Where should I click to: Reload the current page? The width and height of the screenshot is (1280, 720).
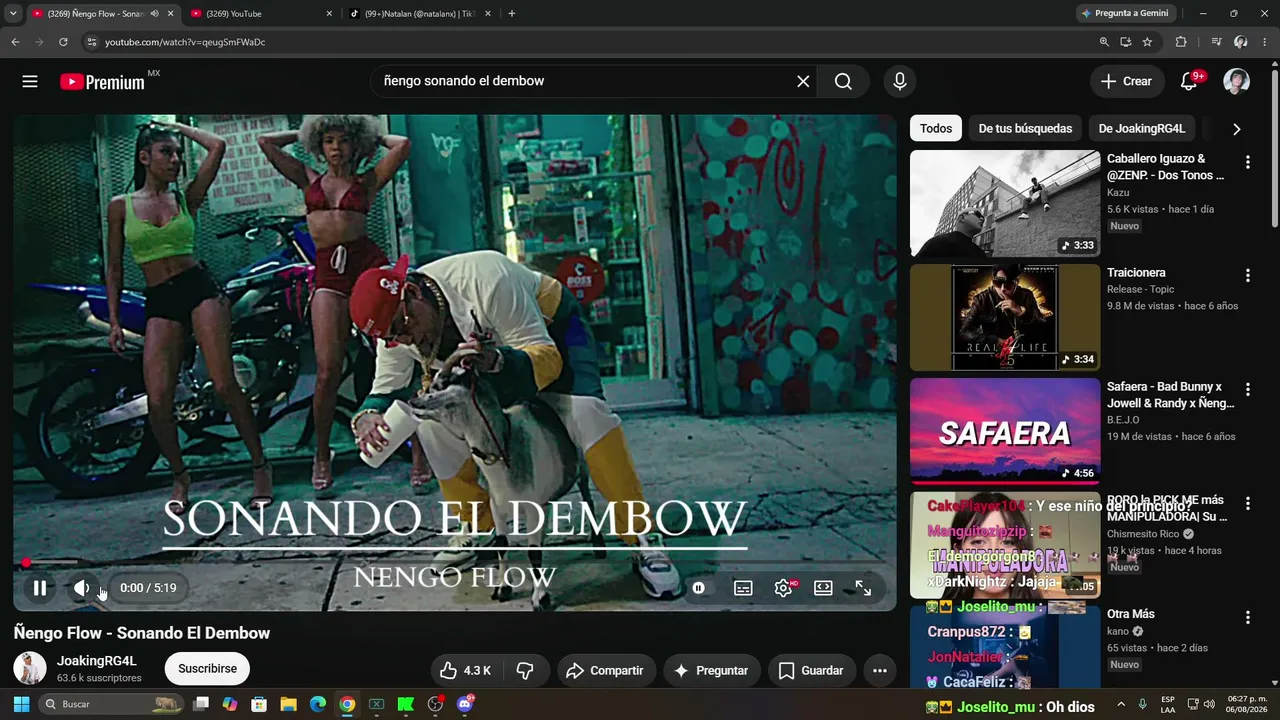[63, 42]
